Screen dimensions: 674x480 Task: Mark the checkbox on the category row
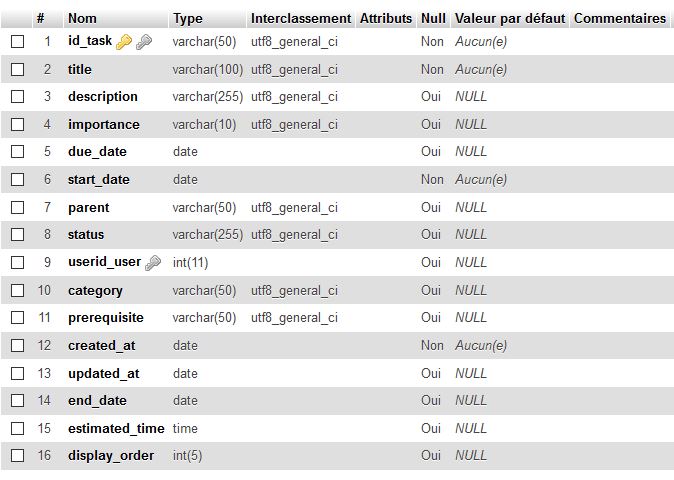(x=18, y=290)
